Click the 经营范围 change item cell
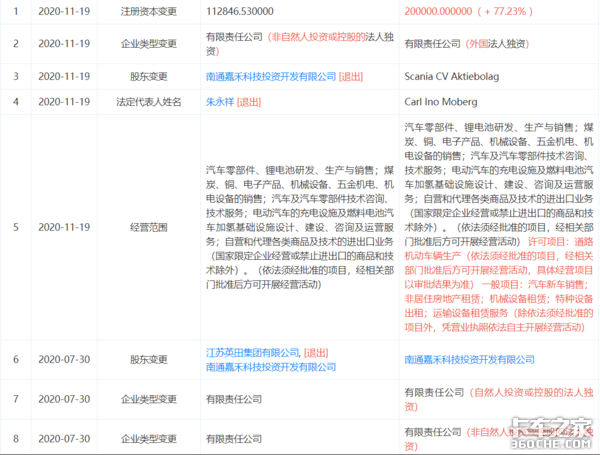The height and width of the screenshot is (455, 600). pyautogui.click(x=149, y=227)
